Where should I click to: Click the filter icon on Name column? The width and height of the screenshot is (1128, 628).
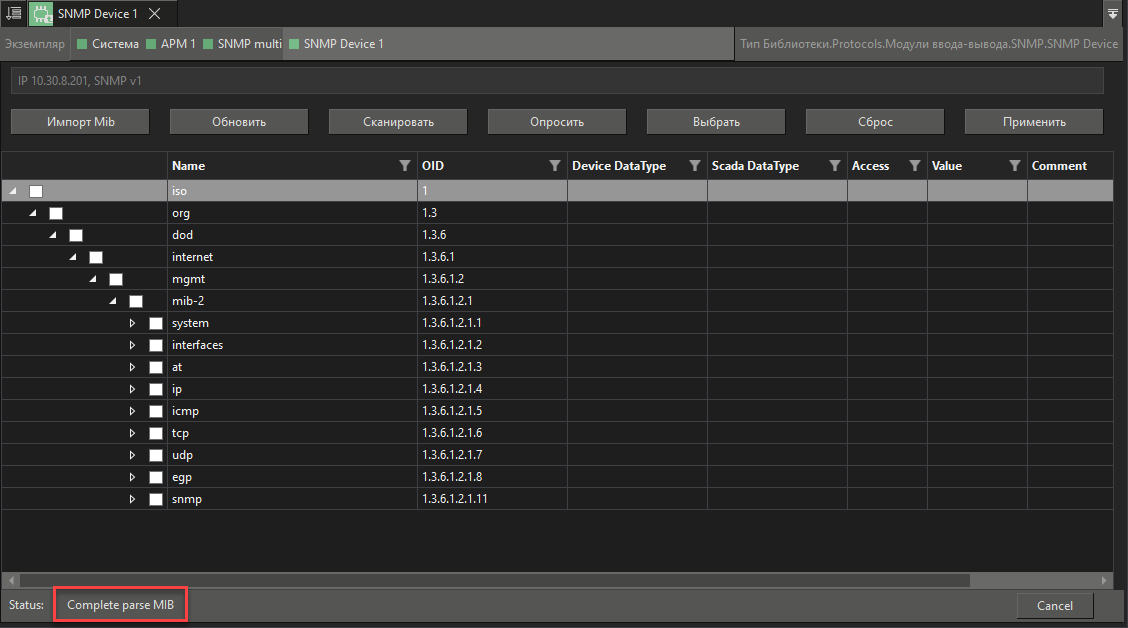coord(404,165)
